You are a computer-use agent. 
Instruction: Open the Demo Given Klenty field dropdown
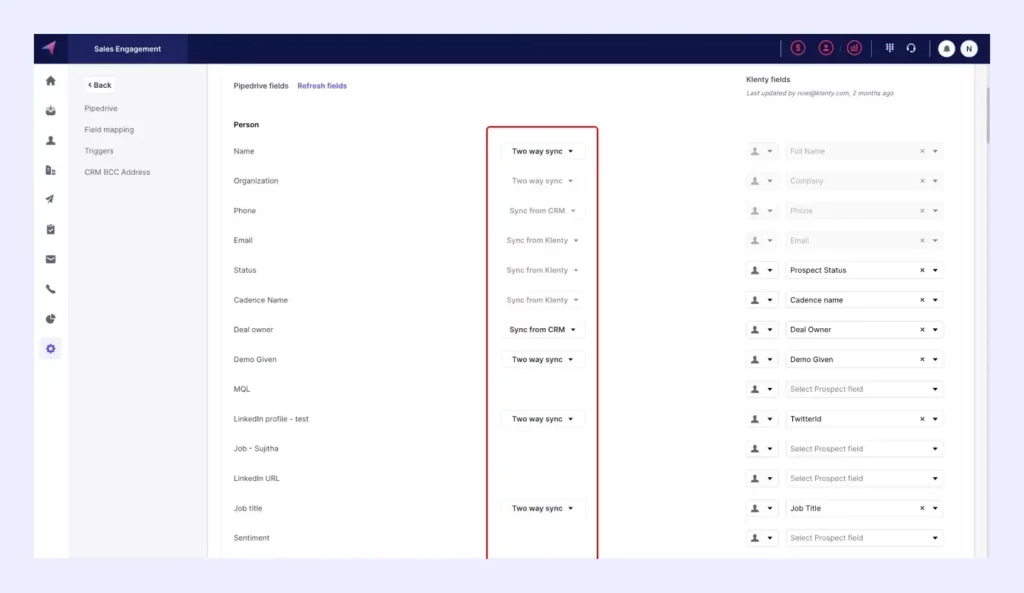935,359
